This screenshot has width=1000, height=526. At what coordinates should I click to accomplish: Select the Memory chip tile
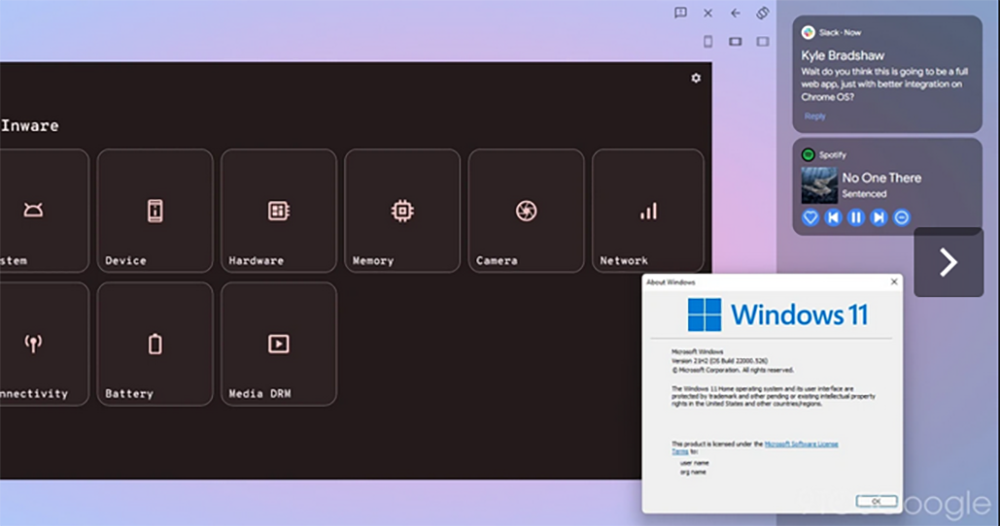pos(402,211)
